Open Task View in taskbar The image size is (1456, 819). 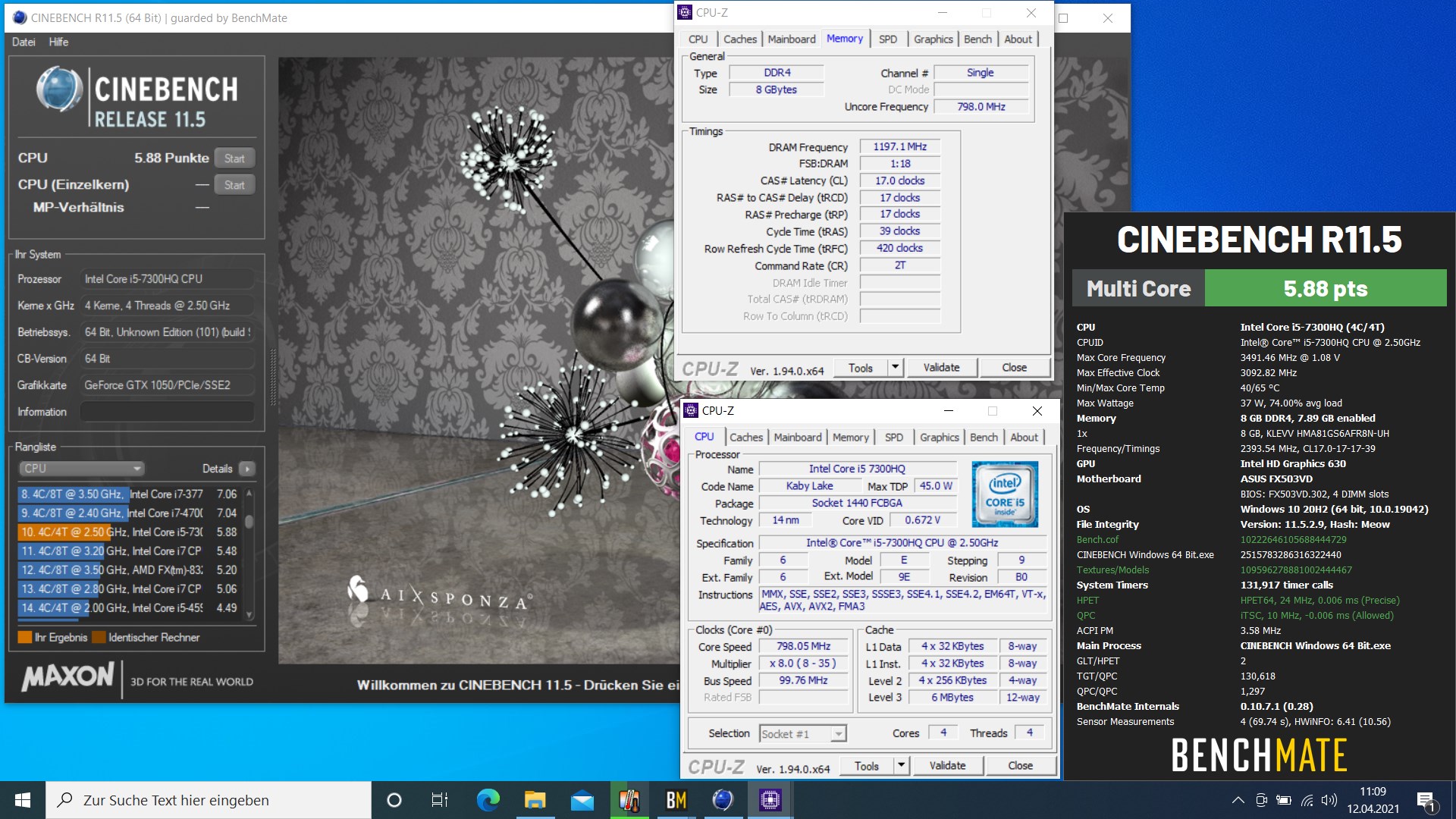coord(440,800)
